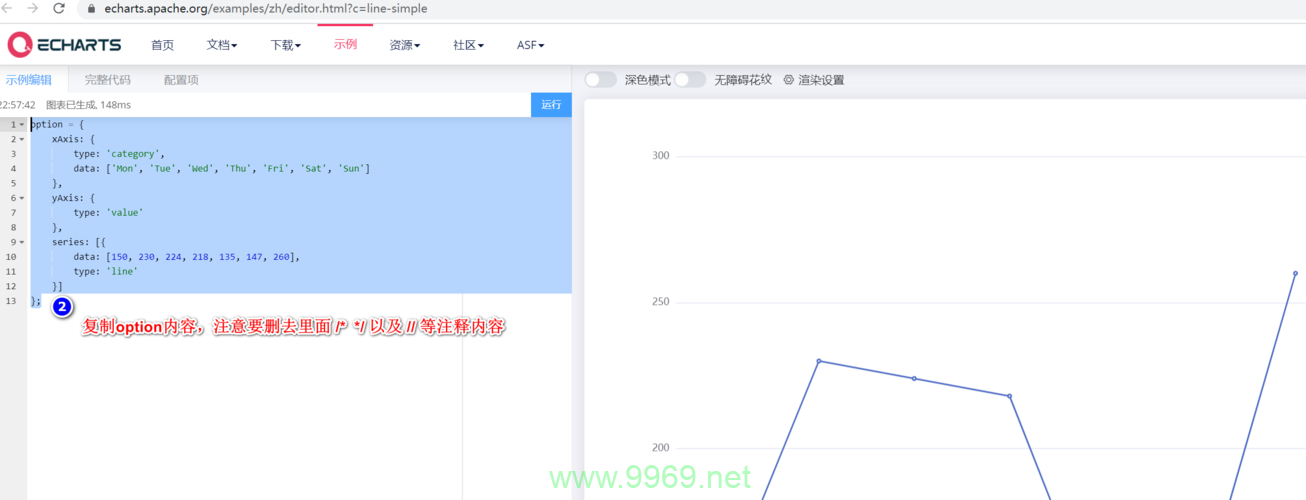This screenshot has height=500, width=1306.
Task: Open 渲染设置 render settings
Action: (x=814, y=80)
